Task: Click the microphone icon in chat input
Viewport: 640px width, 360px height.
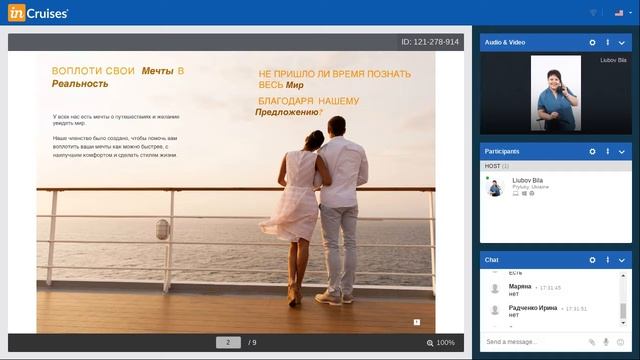Action: pos(606,342)
